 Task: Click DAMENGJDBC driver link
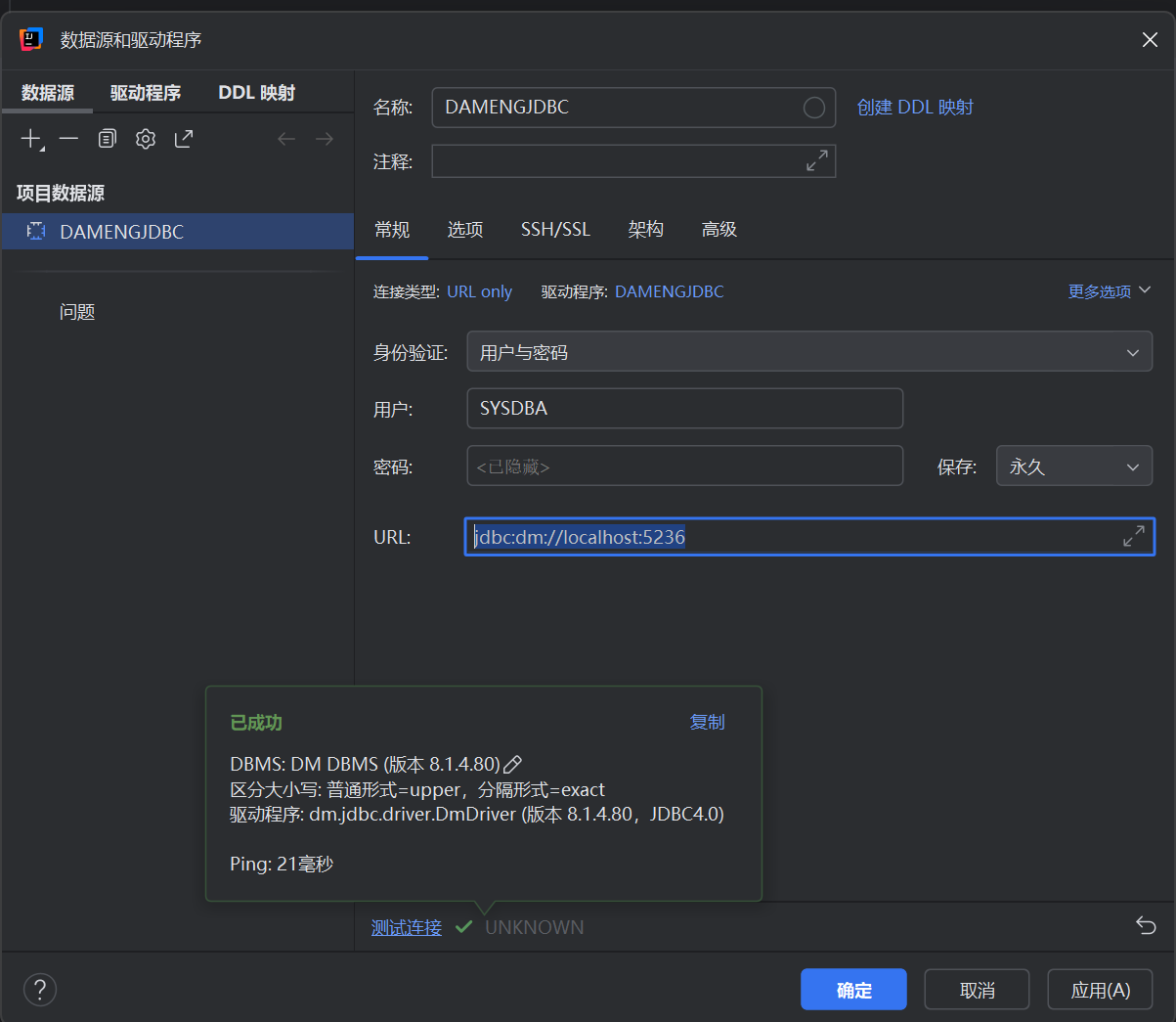tap(670, 291)
